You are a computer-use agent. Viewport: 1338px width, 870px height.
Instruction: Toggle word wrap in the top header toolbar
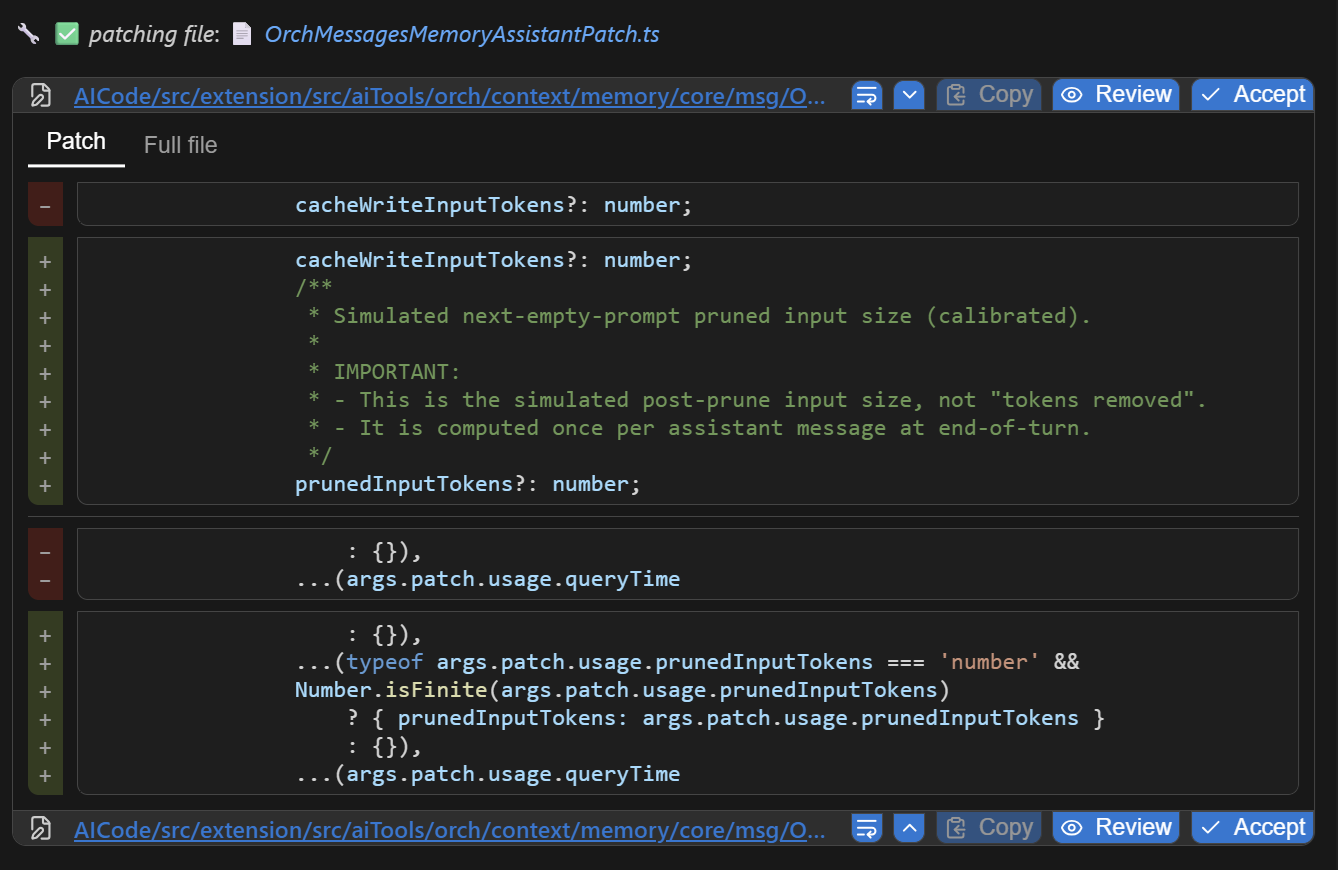(866, 94)
